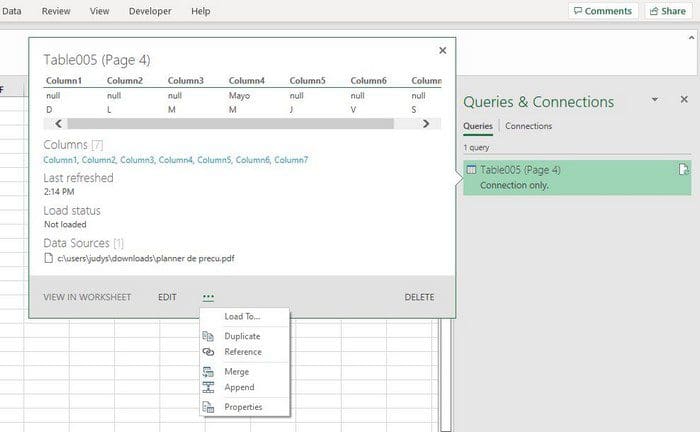Collapse the ribbon with the chevron
The width and height of the screenshot is (700, 432).
click(x=692, y=38)
